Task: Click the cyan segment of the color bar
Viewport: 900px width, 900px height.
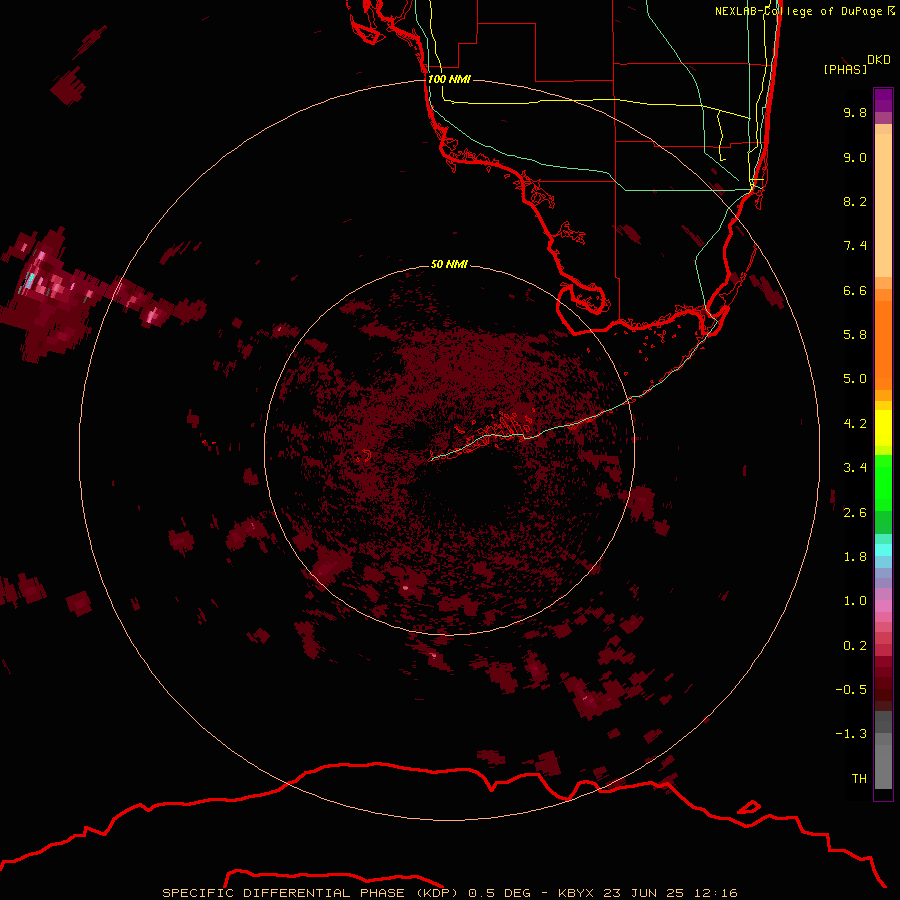Action: (883, 550)
